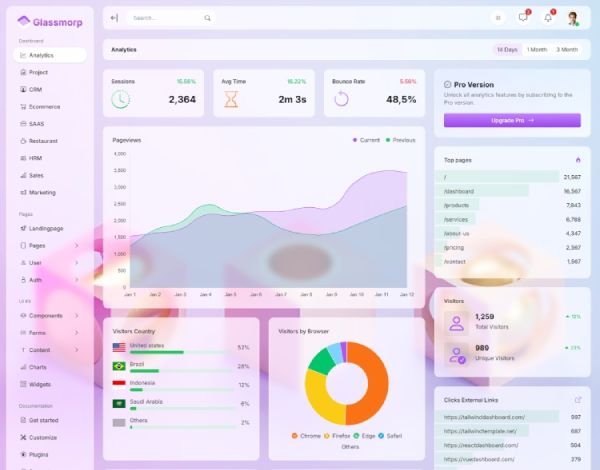Click the user profile avatar
The height and width of the screenshot is (470, 600).
(x=573, y=18)
